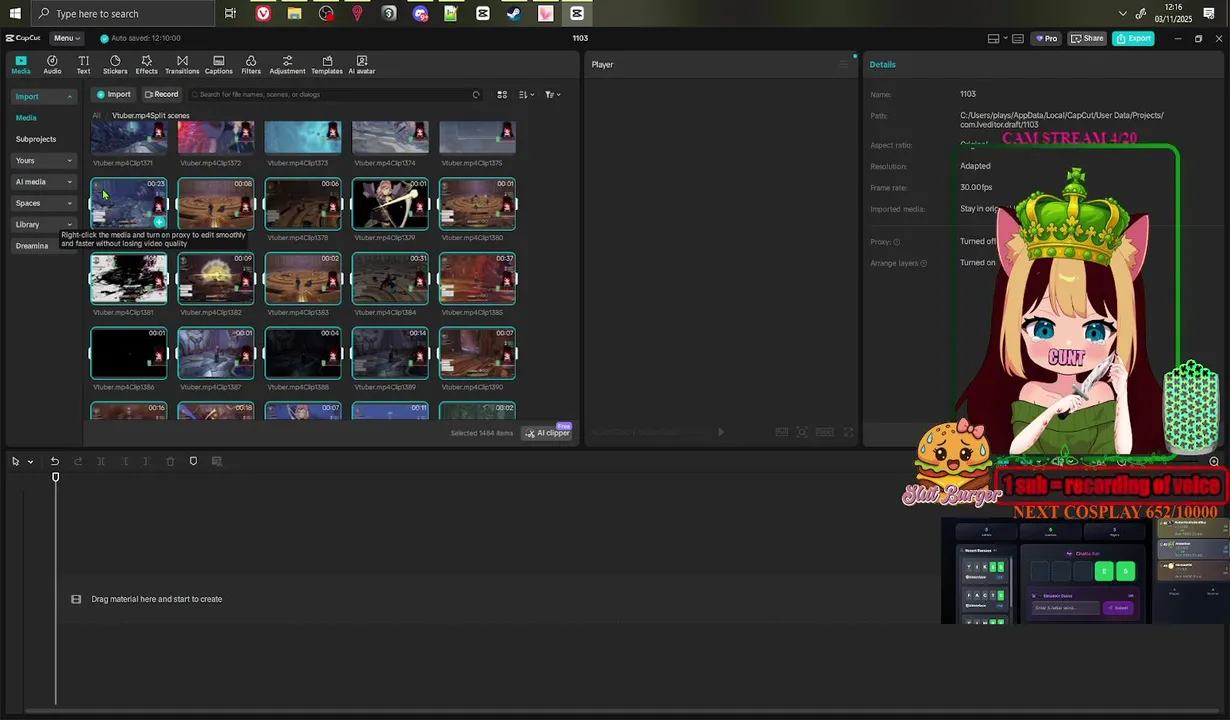Open the Templates panel
Image resolution: width=1230 pixels, height=720 pixels.
coord(327,65)
